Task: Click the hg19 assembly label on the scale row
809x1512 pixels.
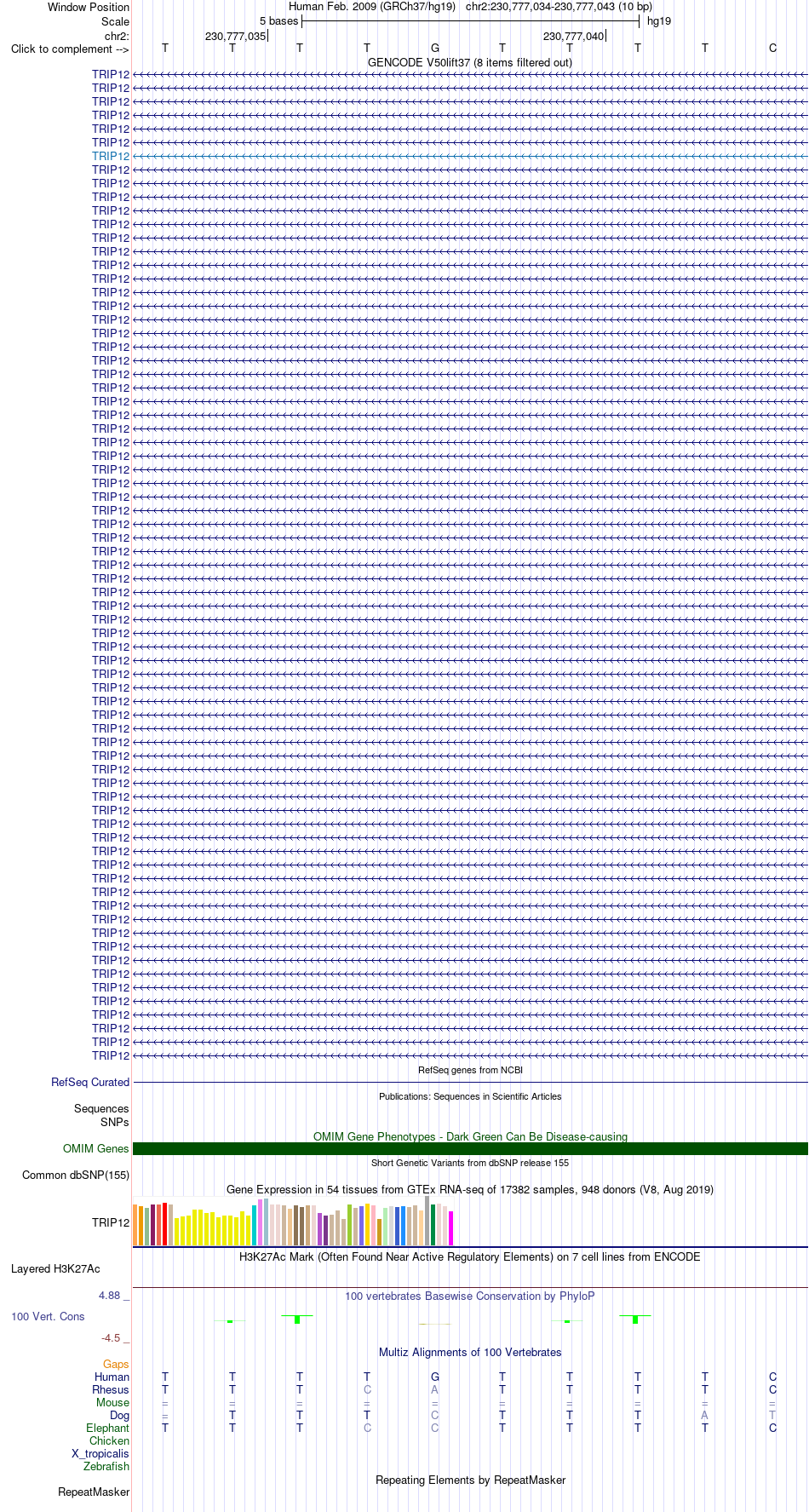Action: (x=659, y=21)
